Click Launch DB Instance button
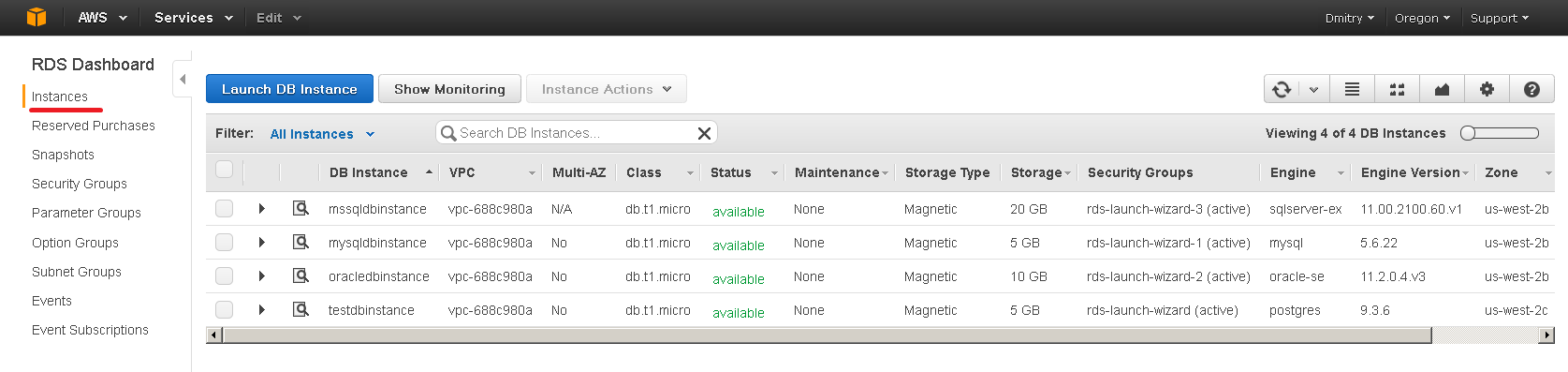Screen dimensions: 1568x372 pos(289,89)
